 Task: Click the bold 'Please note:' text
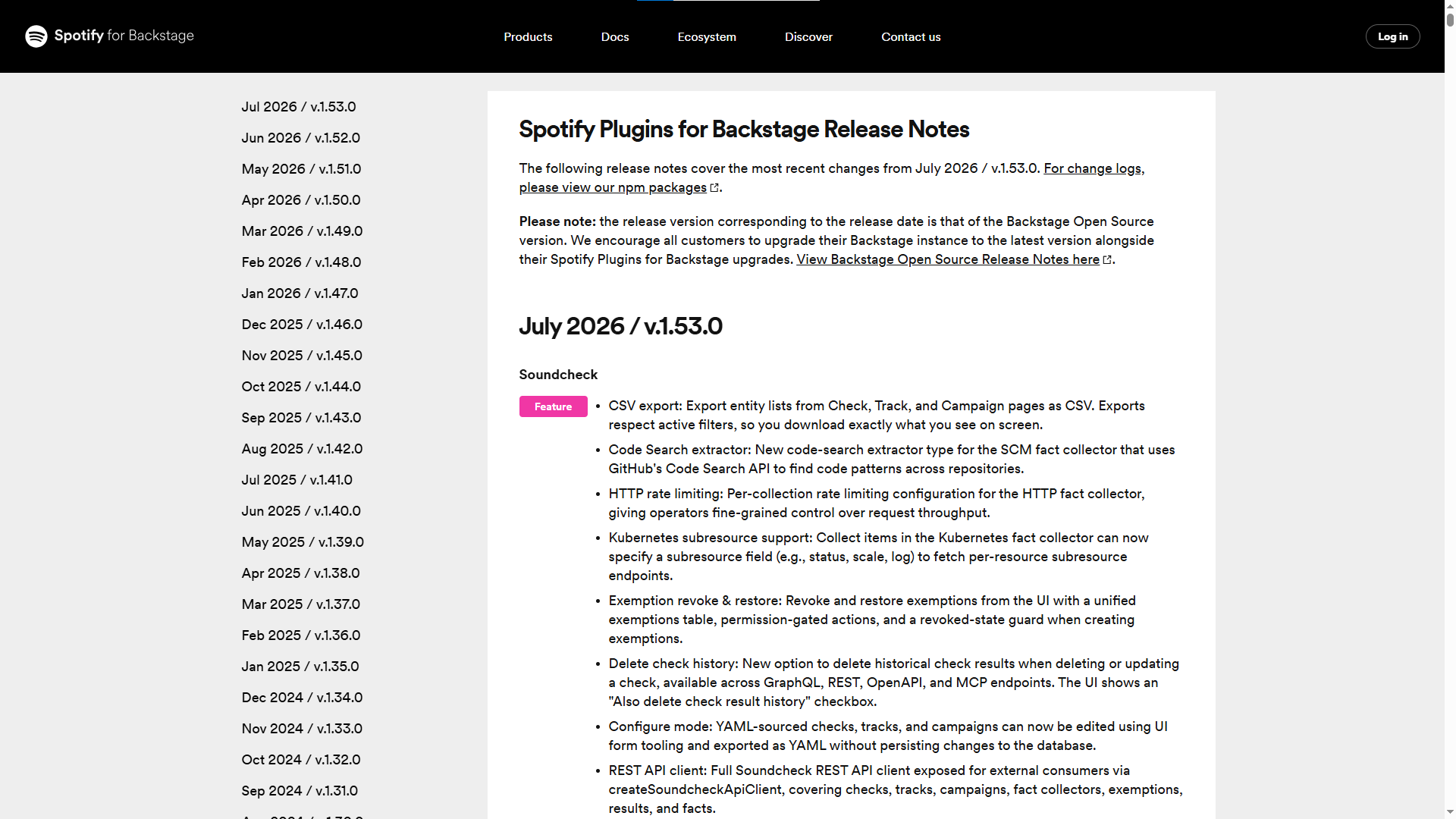(557, 221)
